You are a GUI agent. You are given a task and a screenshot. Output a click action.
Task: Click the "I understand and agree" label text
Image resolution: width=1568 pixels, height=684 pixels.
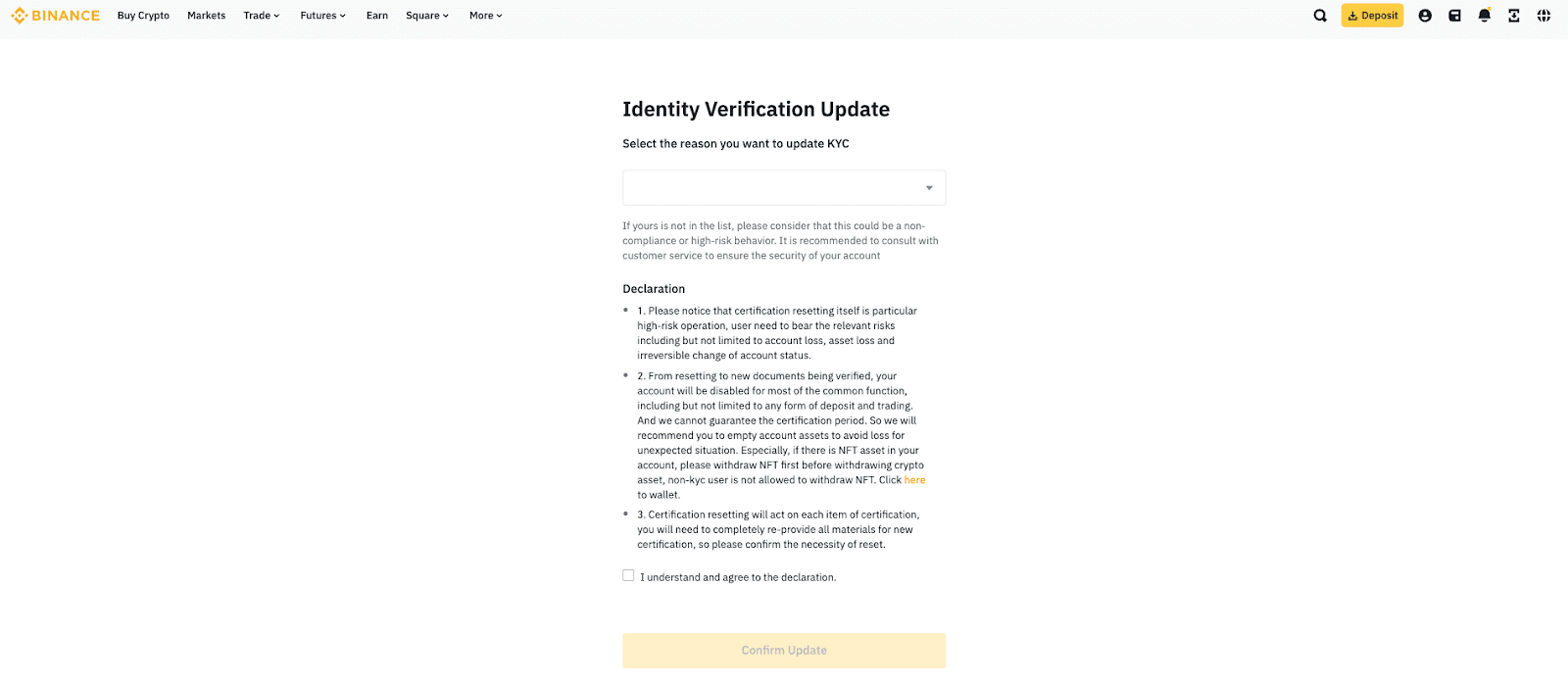tap(738, 578)
